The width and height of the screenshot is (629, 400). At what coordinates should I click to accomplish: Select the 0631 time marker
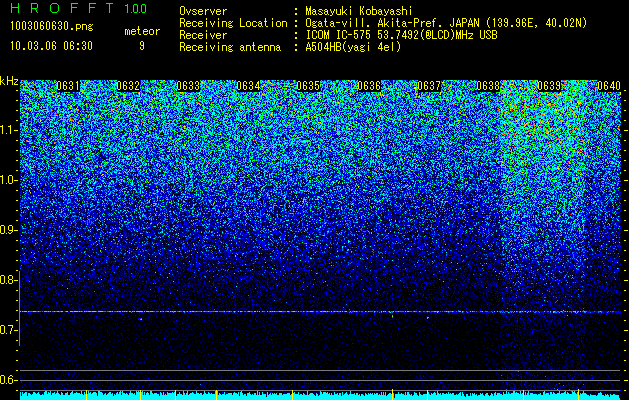tap(68, 86)
